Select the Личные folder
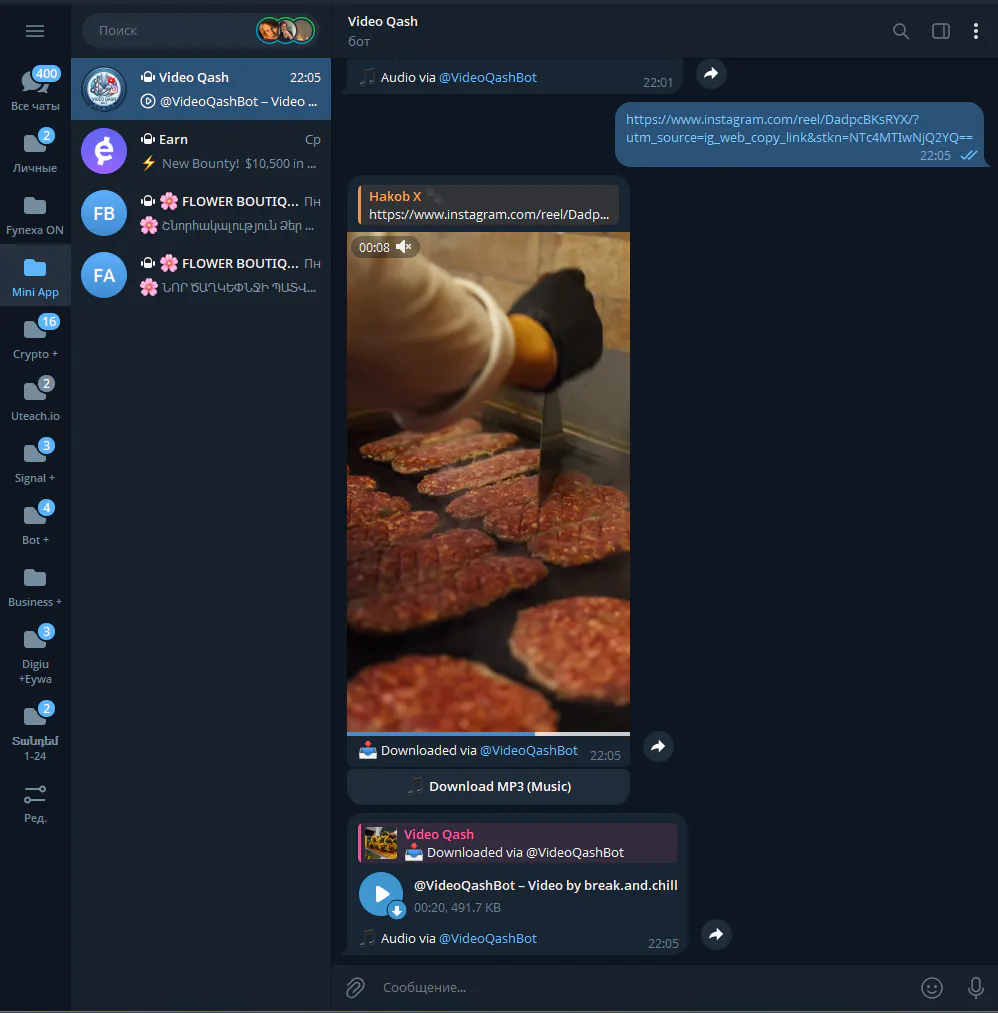 pyautogui.click(x=36, y=151)
